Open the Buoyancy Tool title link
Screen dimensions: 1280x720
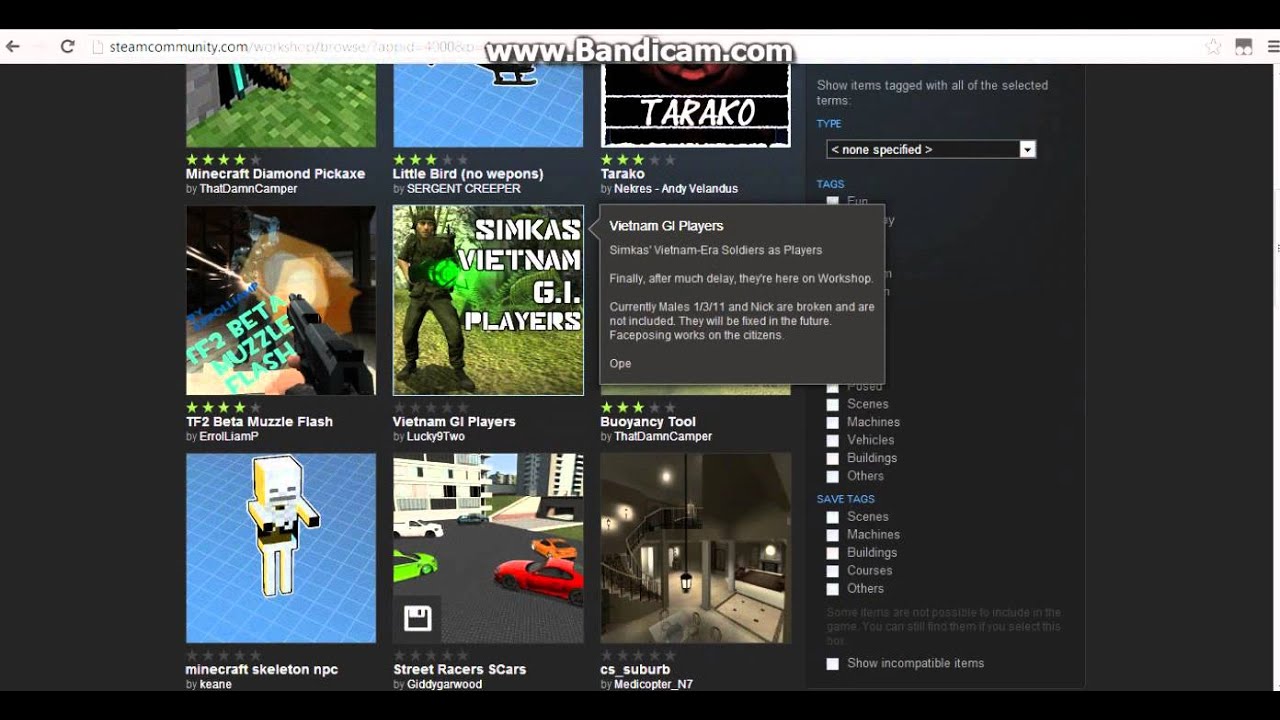648,422
